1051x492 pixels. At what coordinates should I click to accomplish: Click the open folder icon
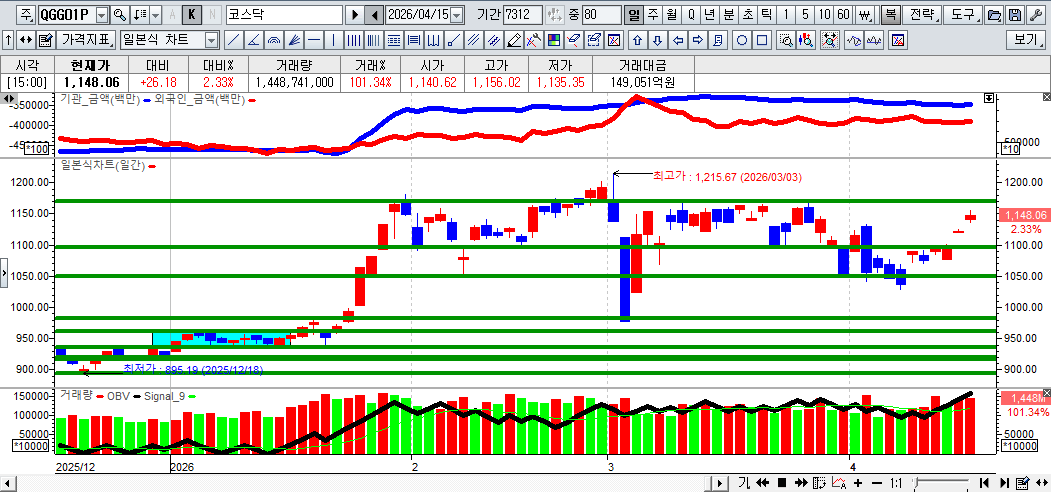pyautogui.click(x=993, y=15)
